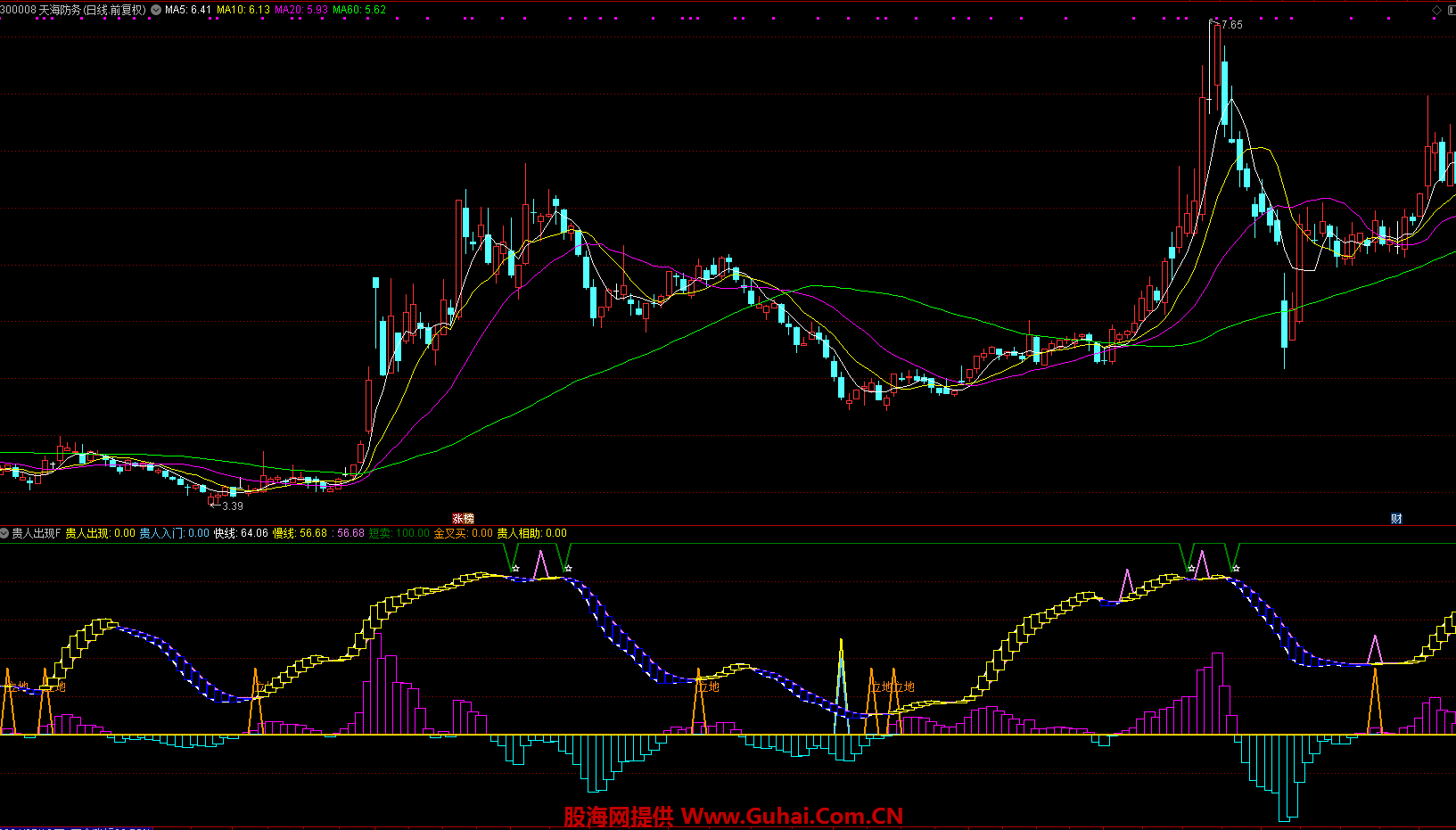Click the diamond icon at top right

pos(1436,10)
